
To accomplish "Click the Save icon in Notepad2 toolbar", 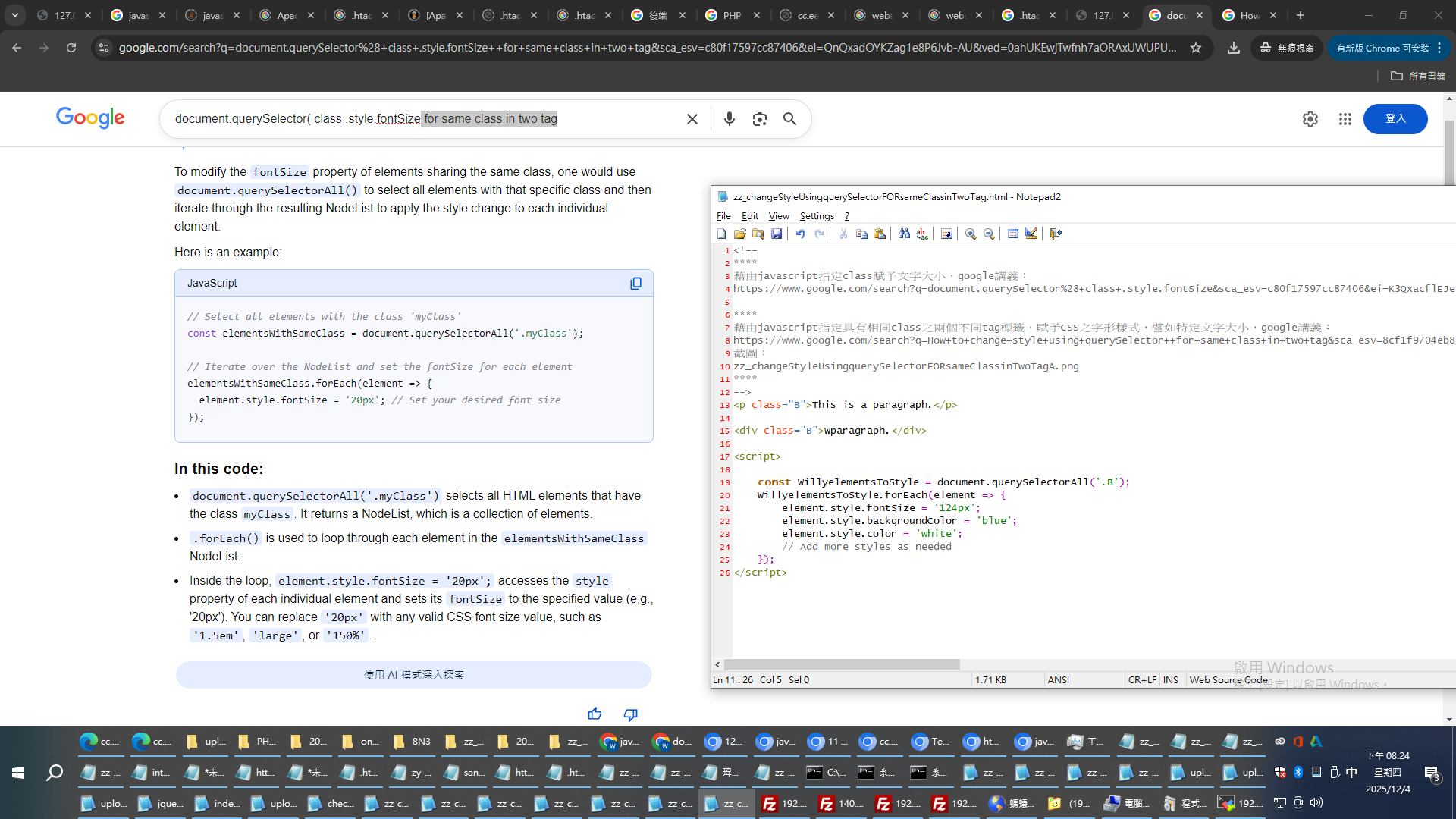I will click(777, 234).
